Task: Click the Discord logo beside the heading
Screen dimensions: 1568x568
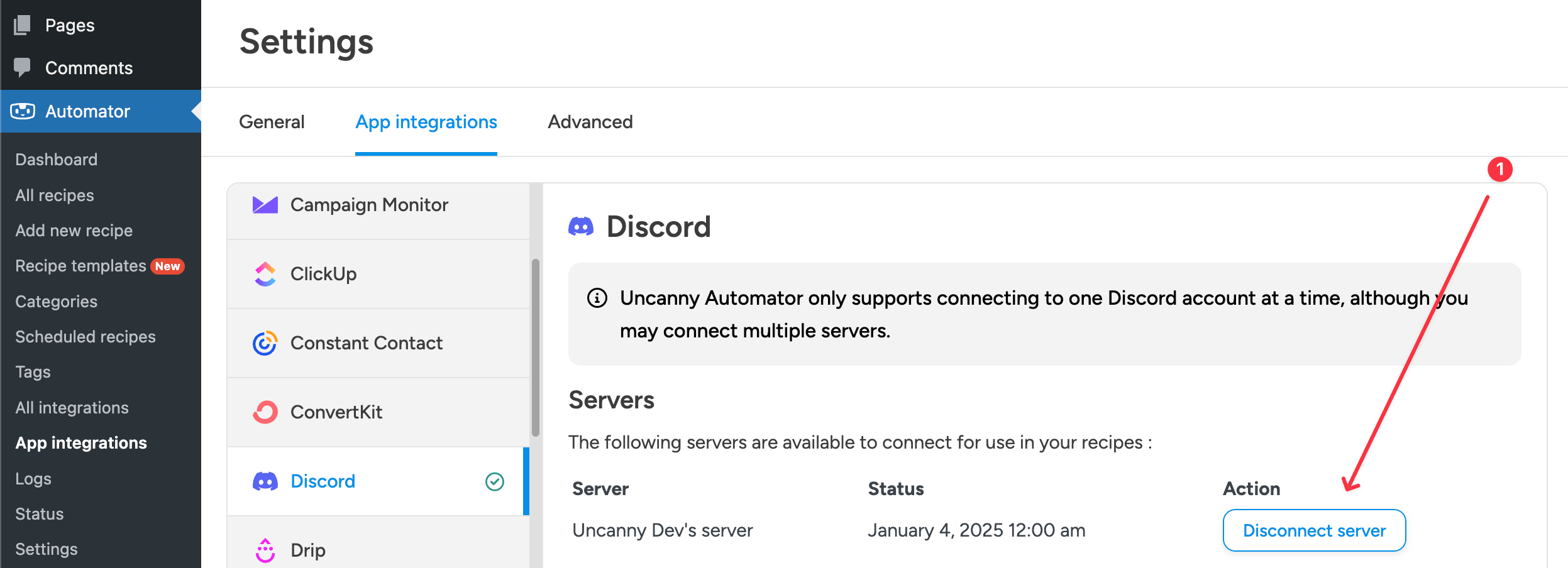Action: pyautogui.click(x=581, y=226)
